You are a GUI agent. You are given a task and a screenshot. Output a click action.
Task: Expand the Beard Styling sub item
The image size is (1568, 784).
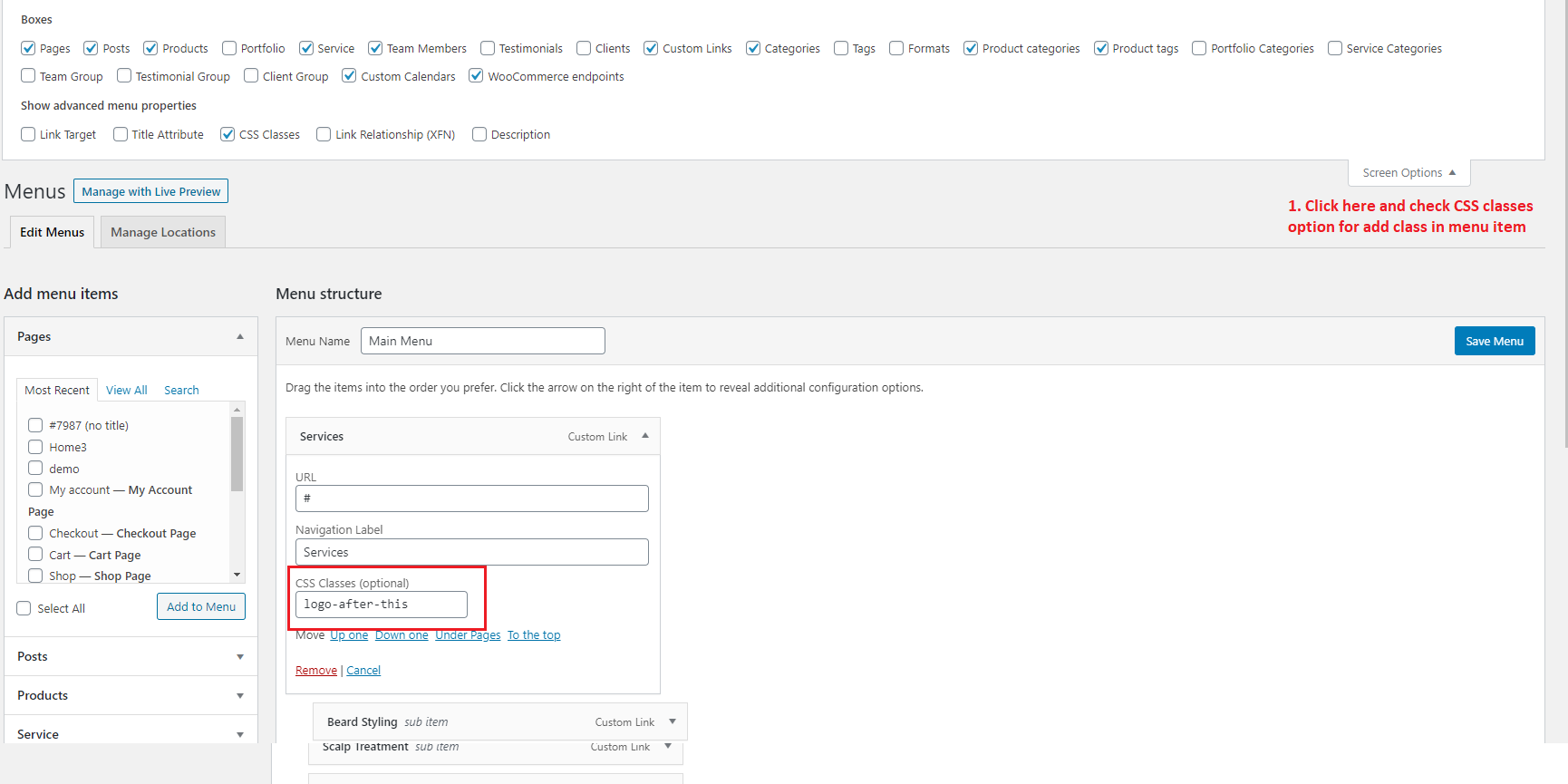pyautogui.click(x=673, y=721)
